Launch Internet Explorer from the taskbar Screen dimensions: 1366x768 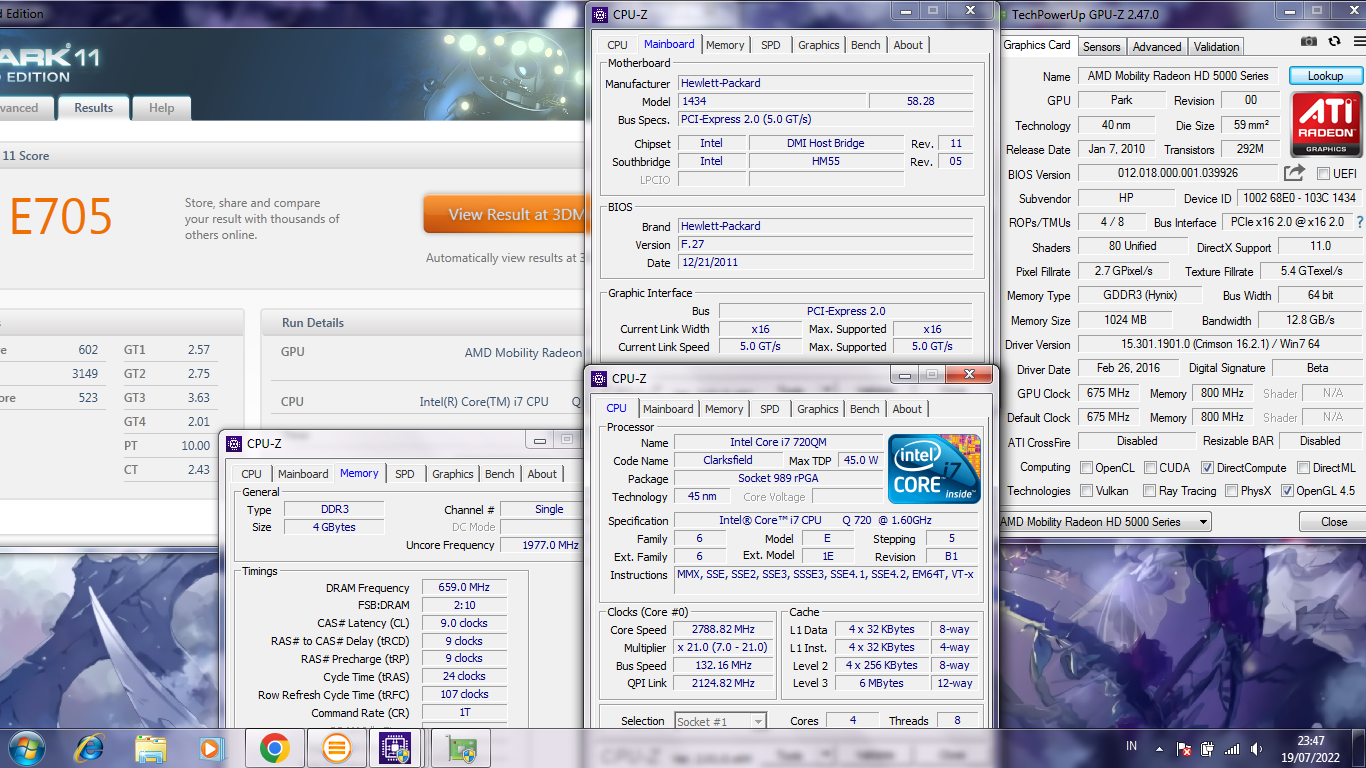click(x=89, y=748)
